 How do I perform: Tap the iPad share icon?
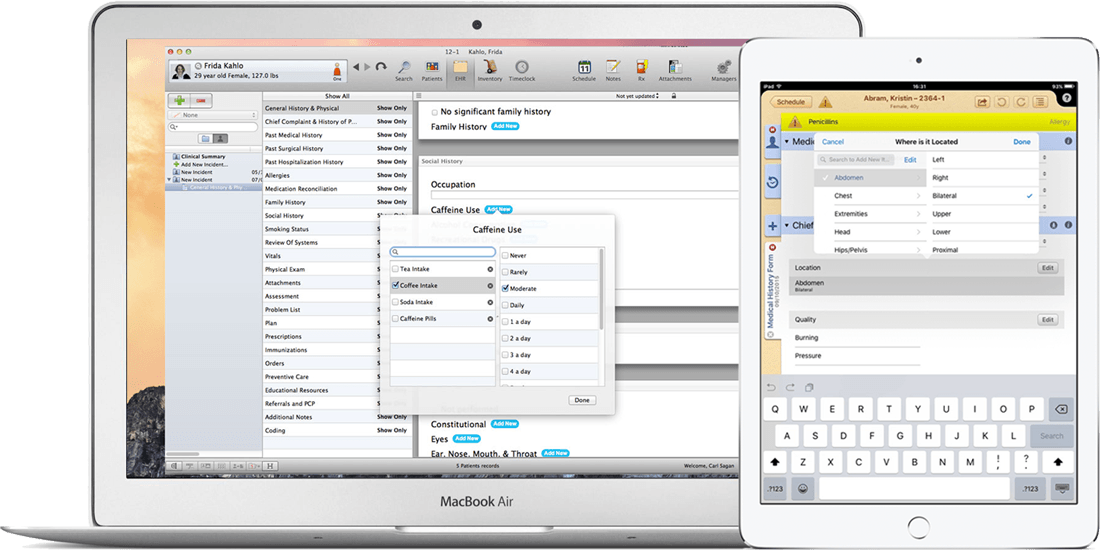983,102
